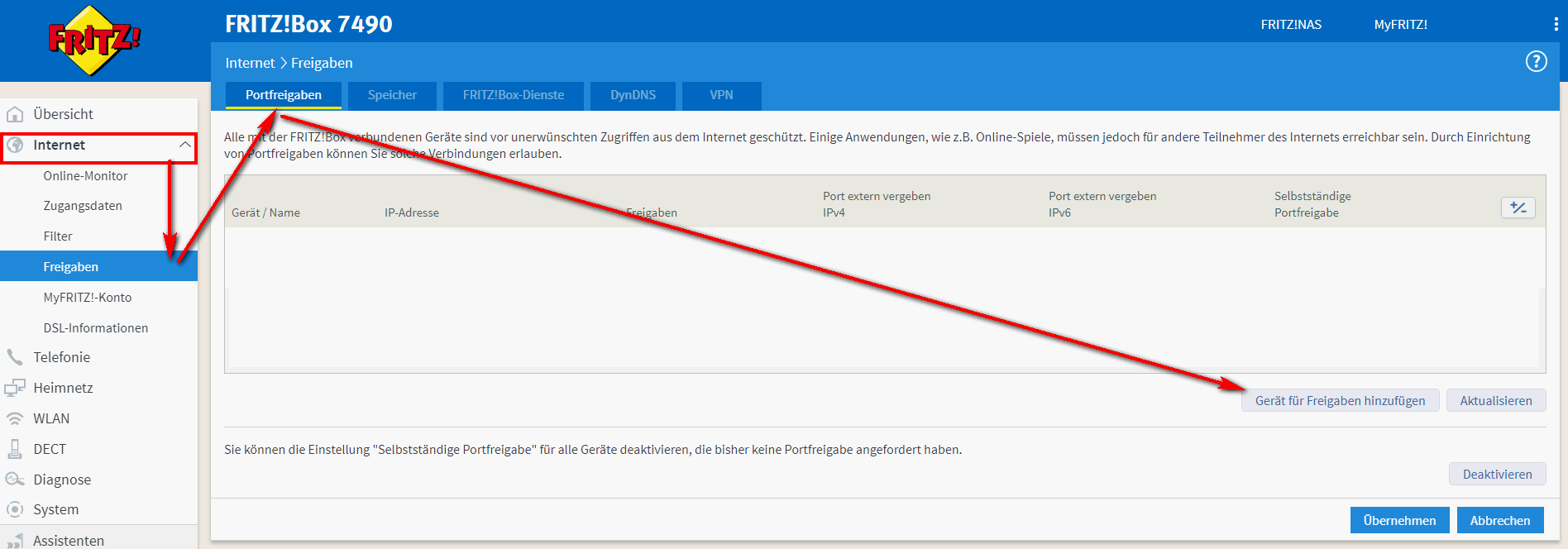Viewport: 1568px width, 549px height.
Task: Switch to the VPN tab
Action: click(721, 95)
